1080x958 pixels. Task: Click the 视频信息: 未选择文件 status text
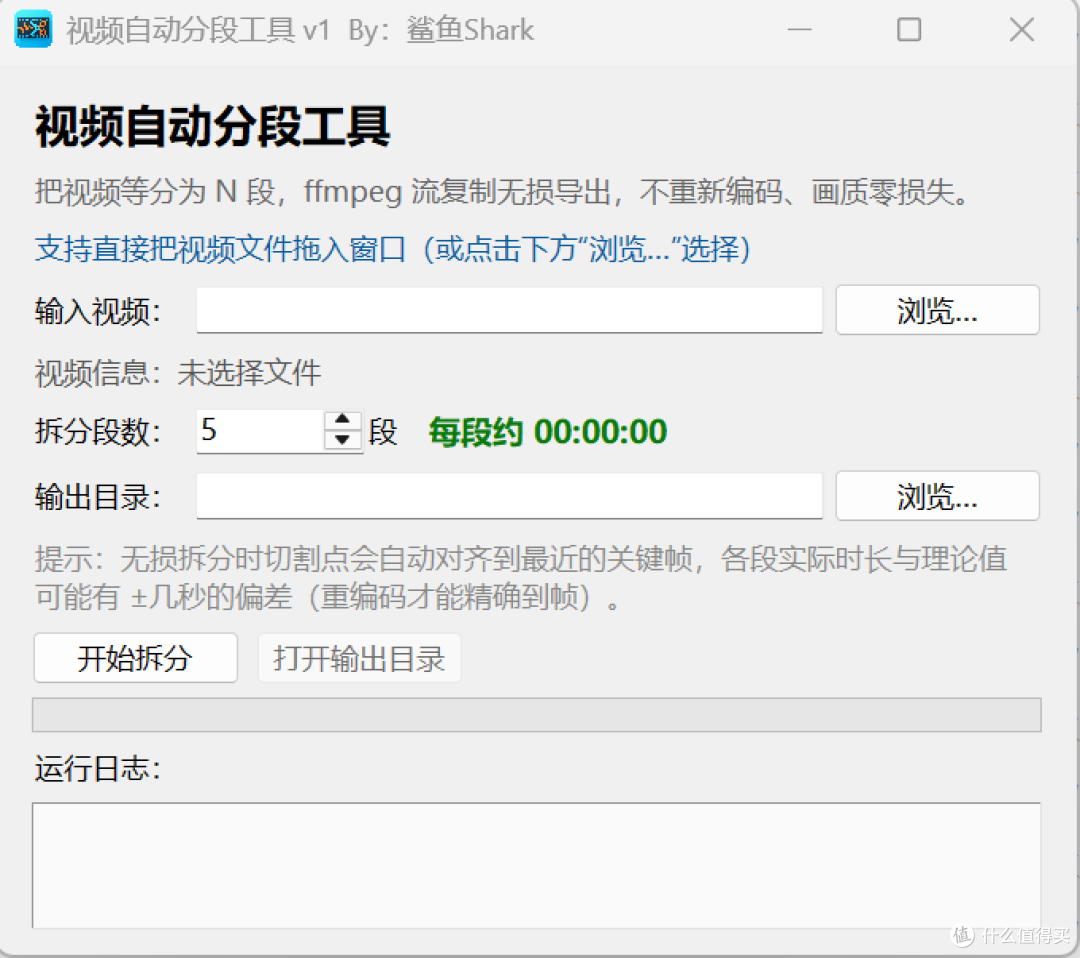178,373
